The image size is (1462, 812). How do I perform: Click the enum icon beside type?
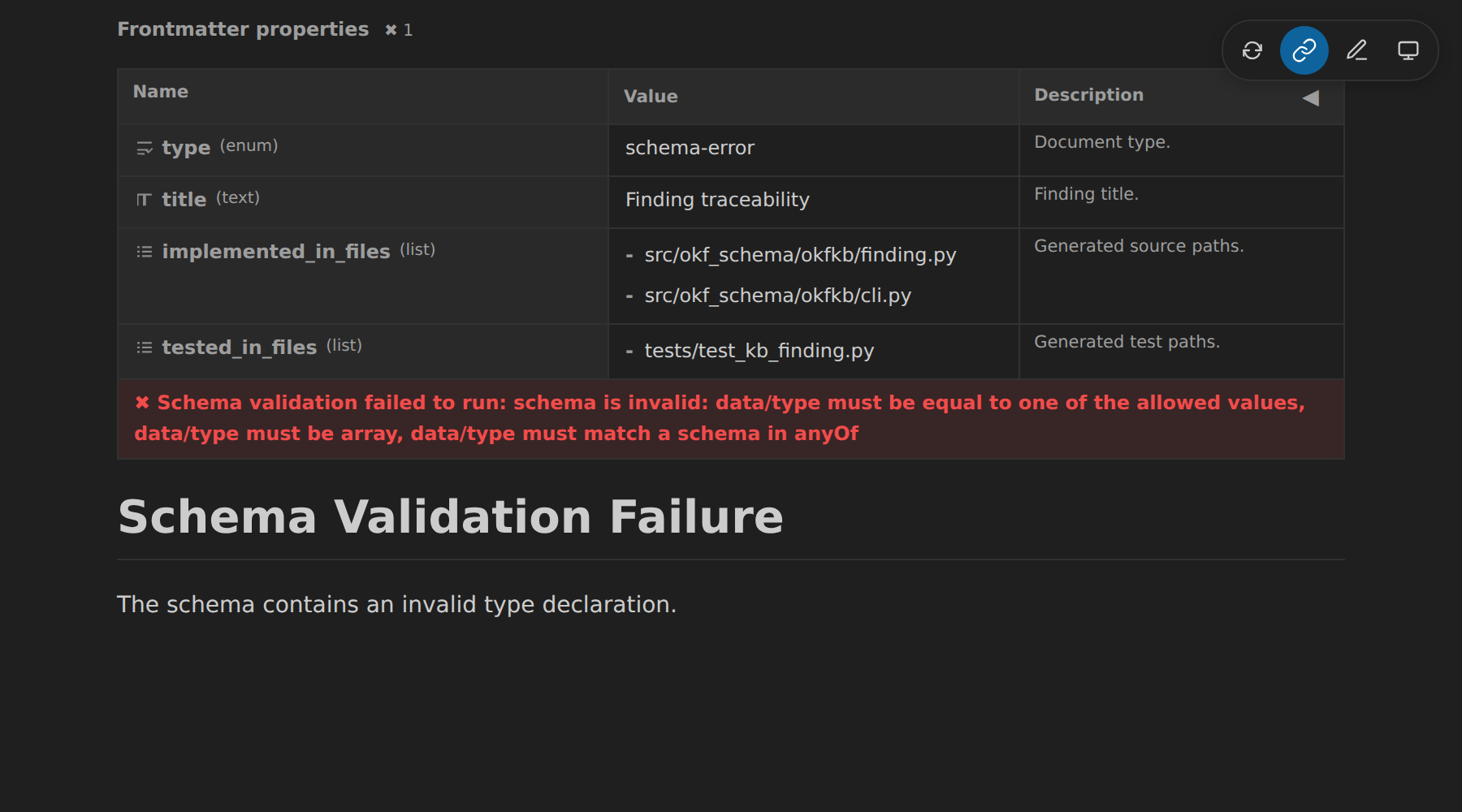(145, 148)
